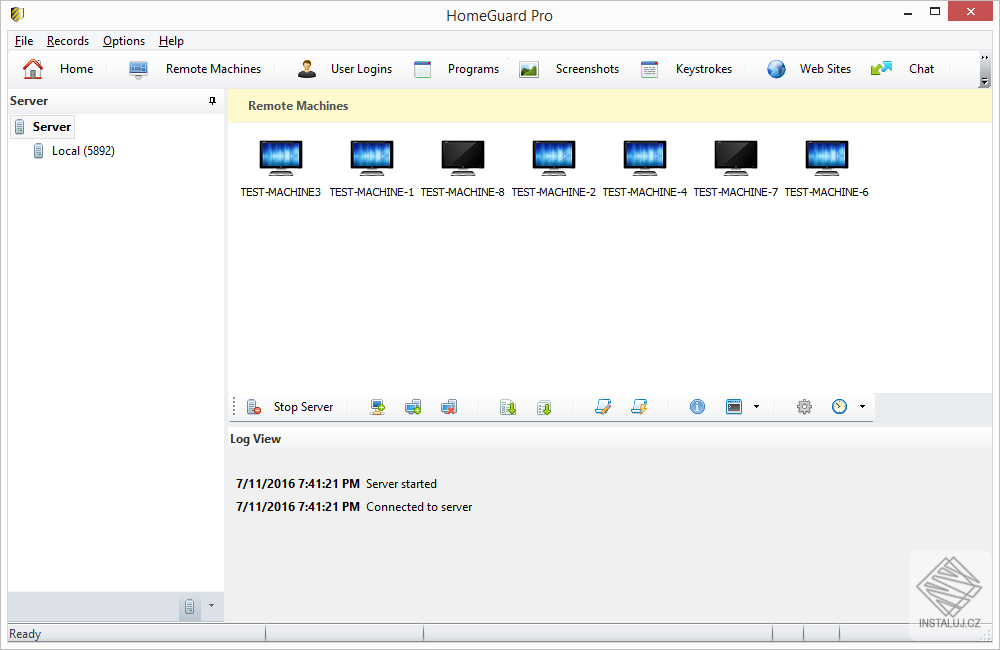Click the clock schedule icon
The height and width of the screenshot is (650, 1000).
point(840,407)
